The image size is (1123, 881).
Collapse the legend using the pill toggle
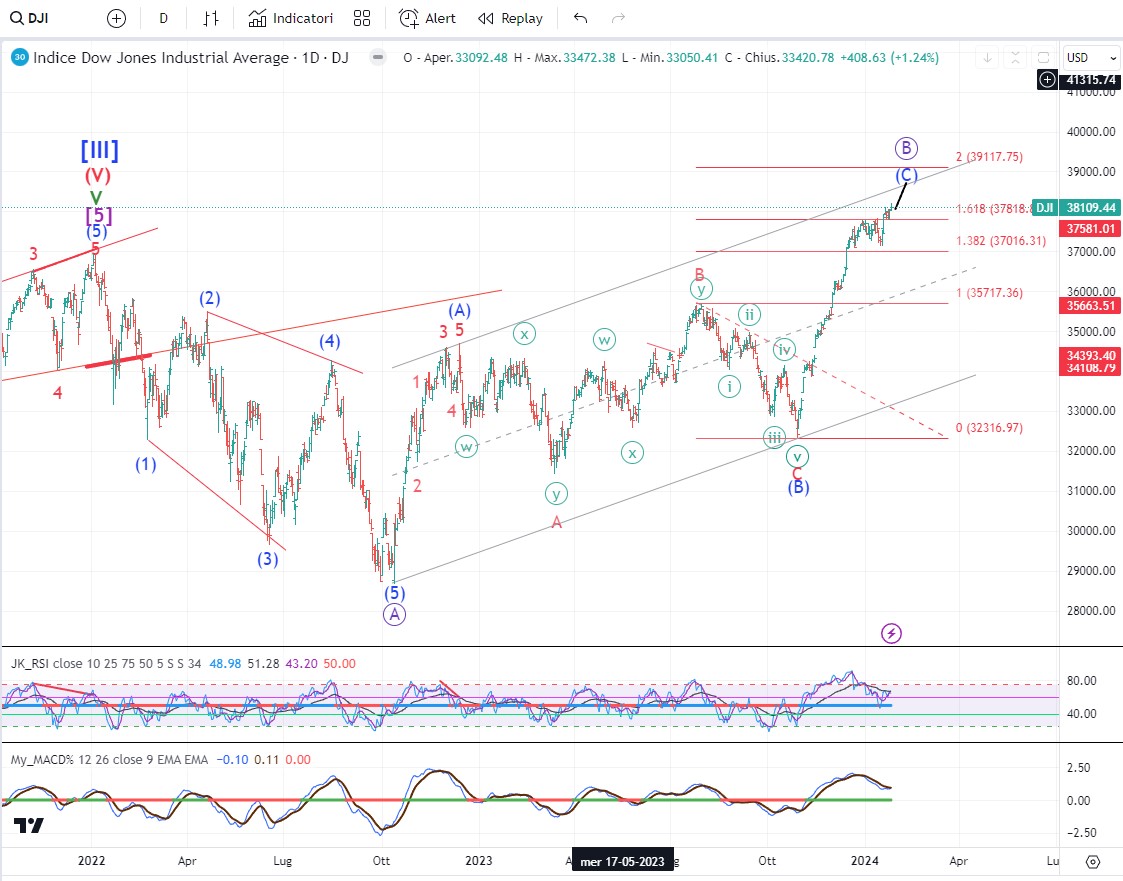pos(378,57)
